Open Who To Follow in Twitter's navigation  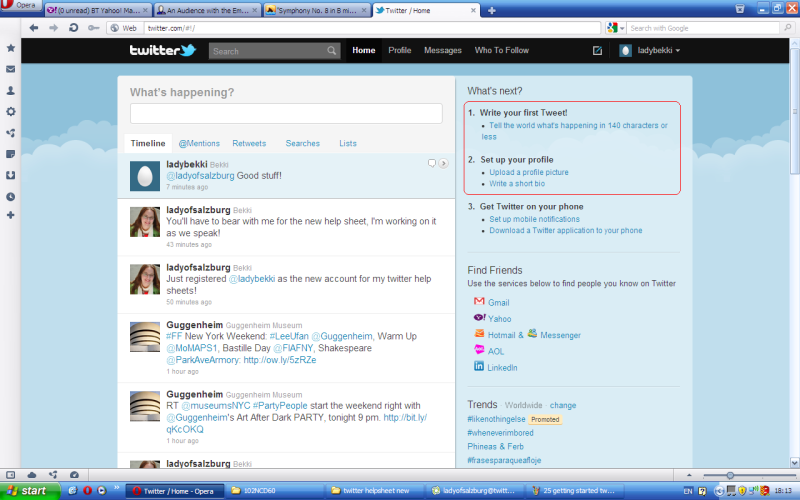pos(502,50)
